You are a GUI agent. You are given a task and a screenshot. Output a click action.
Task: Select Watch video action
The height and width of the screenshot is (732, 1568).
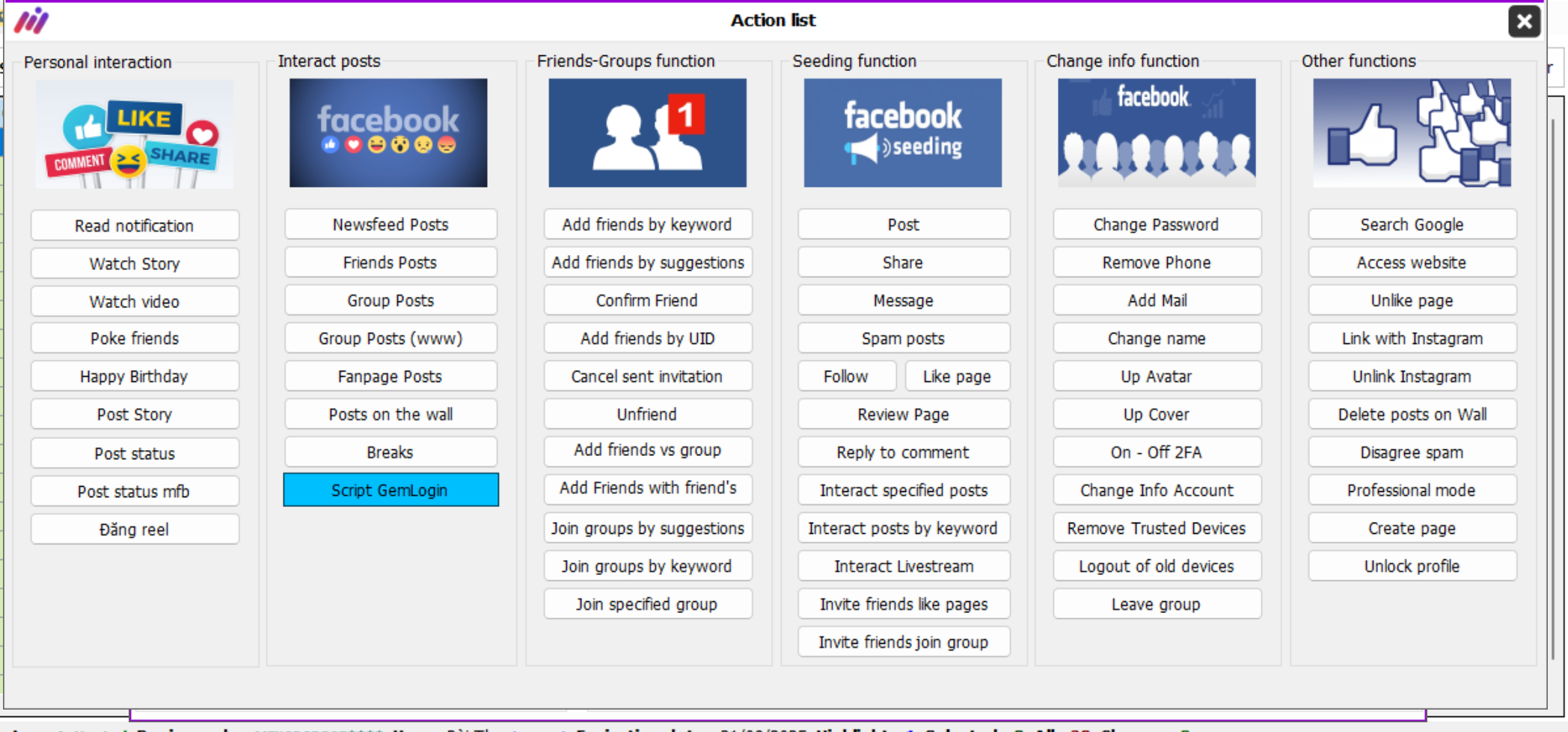[x=135, y=301]
